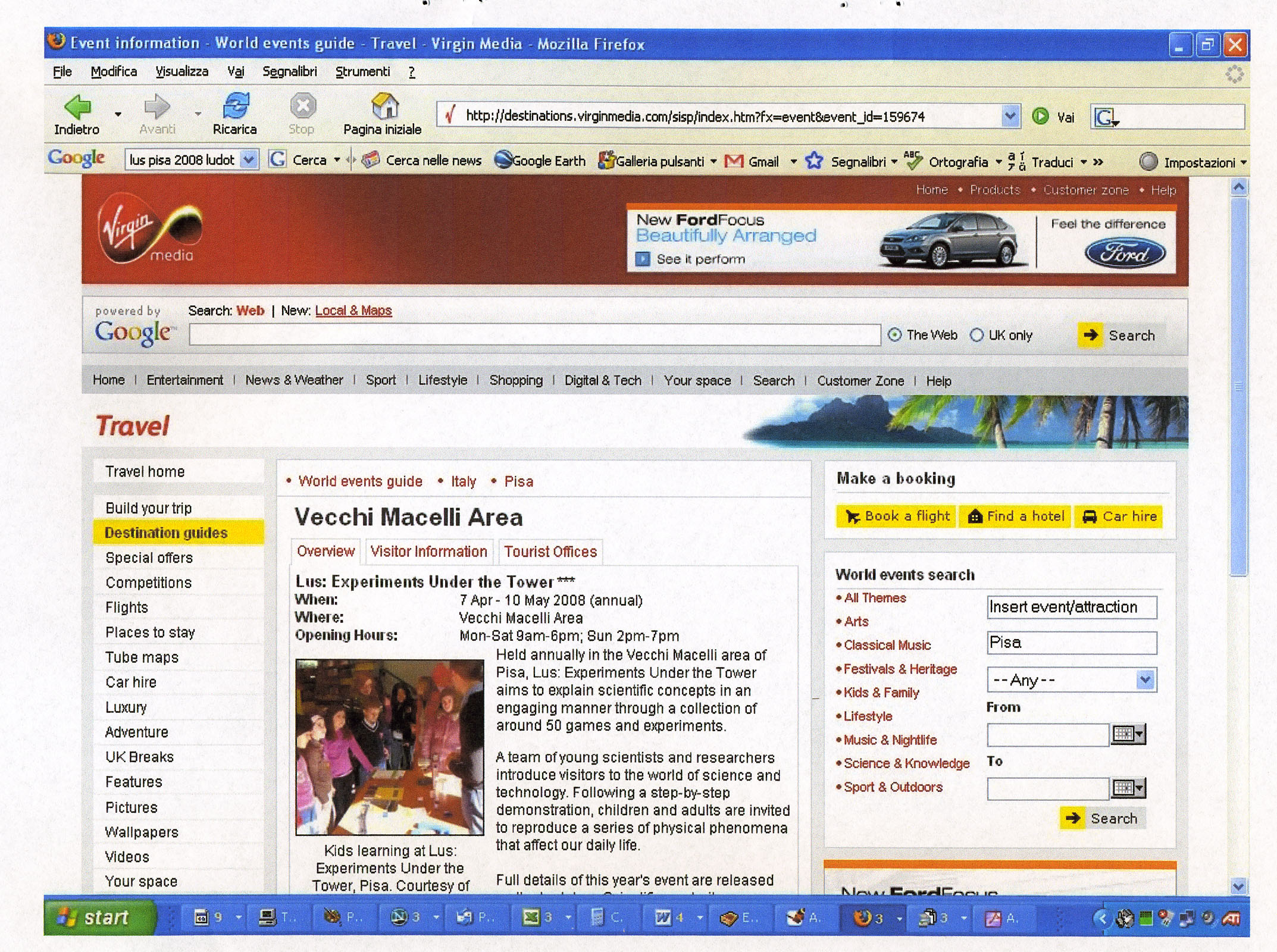Go to Pagina iniziale home icon

(x=384, y=106)
